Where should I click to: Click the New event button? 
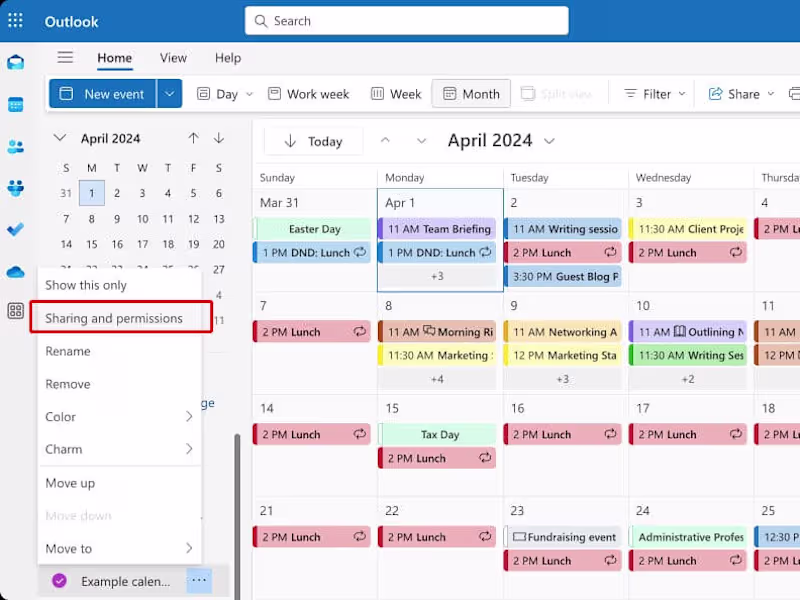coord(103,94)
